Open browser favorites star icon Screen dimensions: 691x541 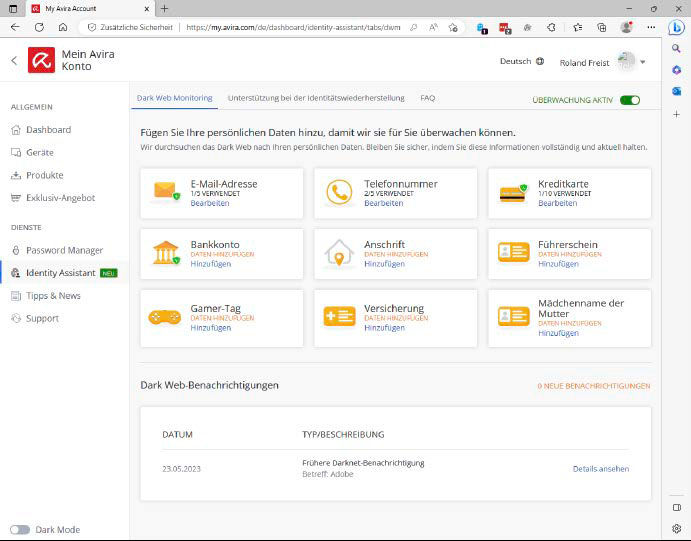(453, 27)
